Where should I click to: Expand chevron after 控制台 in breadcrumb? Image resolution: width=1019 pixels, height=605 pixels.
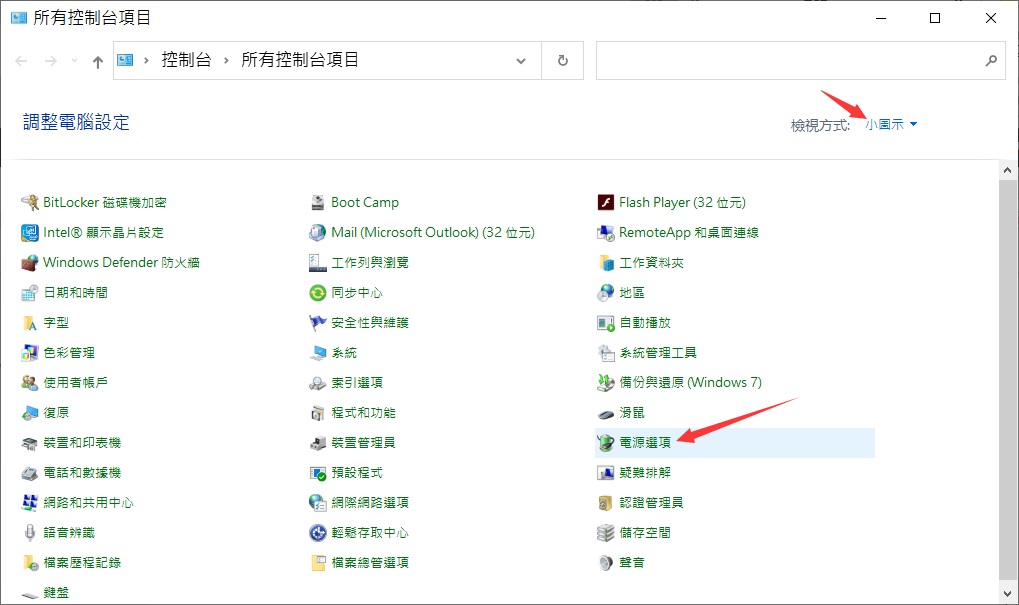pyautogui.click(x=226, y=60)
